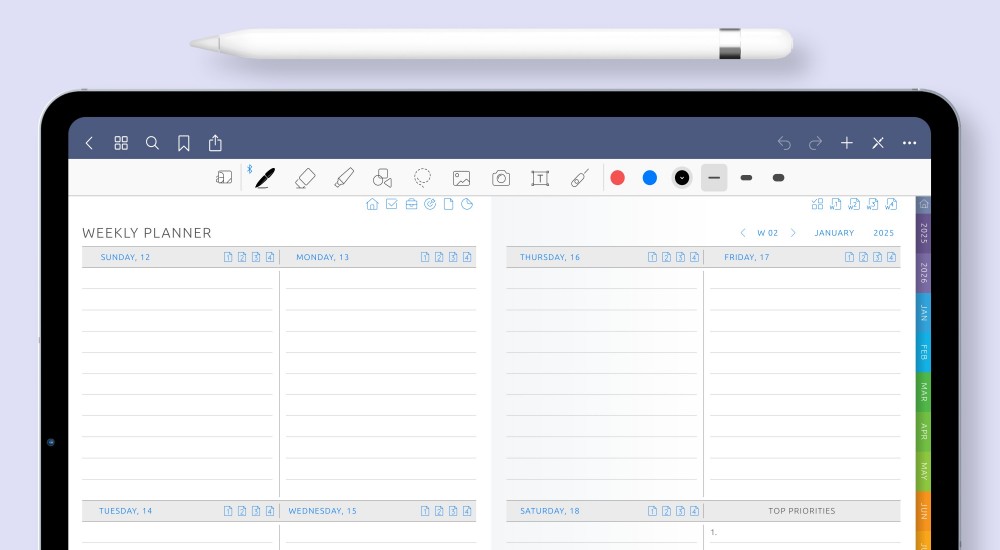Pick the Lasso selection tool

click(x=422, y=178)
